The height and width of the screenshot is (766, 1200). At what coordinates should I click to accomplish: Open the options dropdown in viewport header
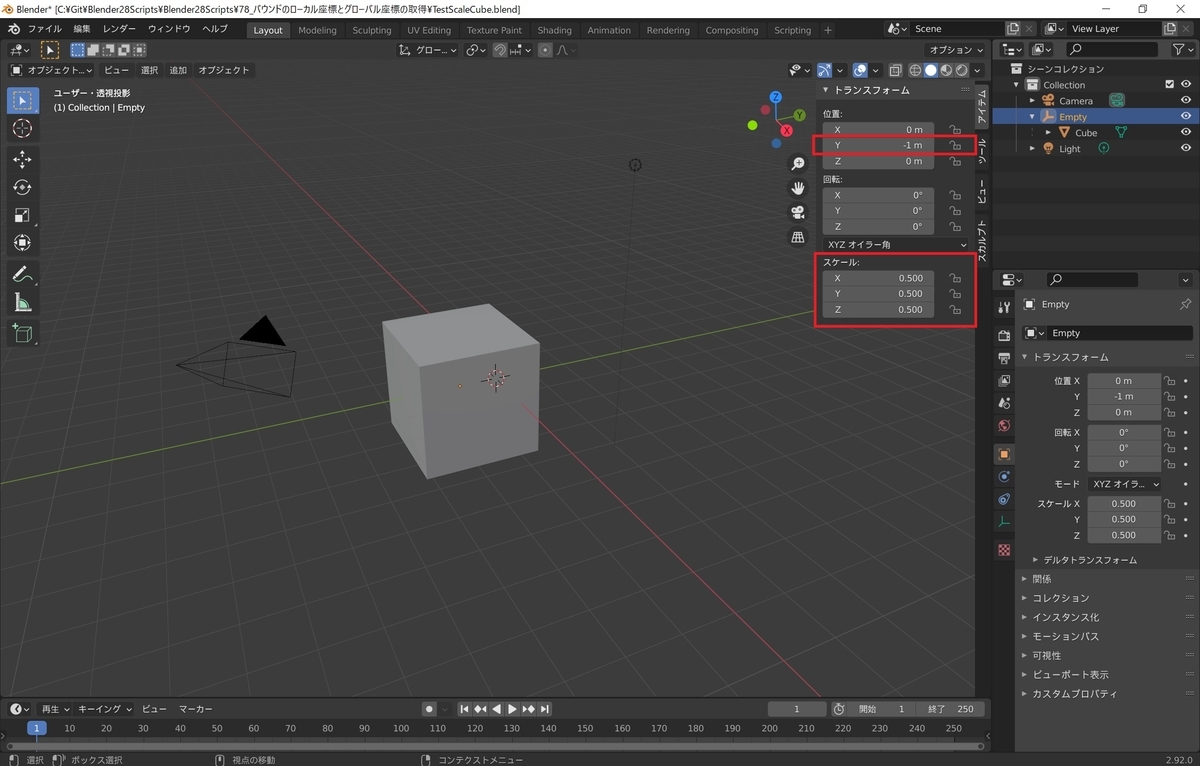956,50
